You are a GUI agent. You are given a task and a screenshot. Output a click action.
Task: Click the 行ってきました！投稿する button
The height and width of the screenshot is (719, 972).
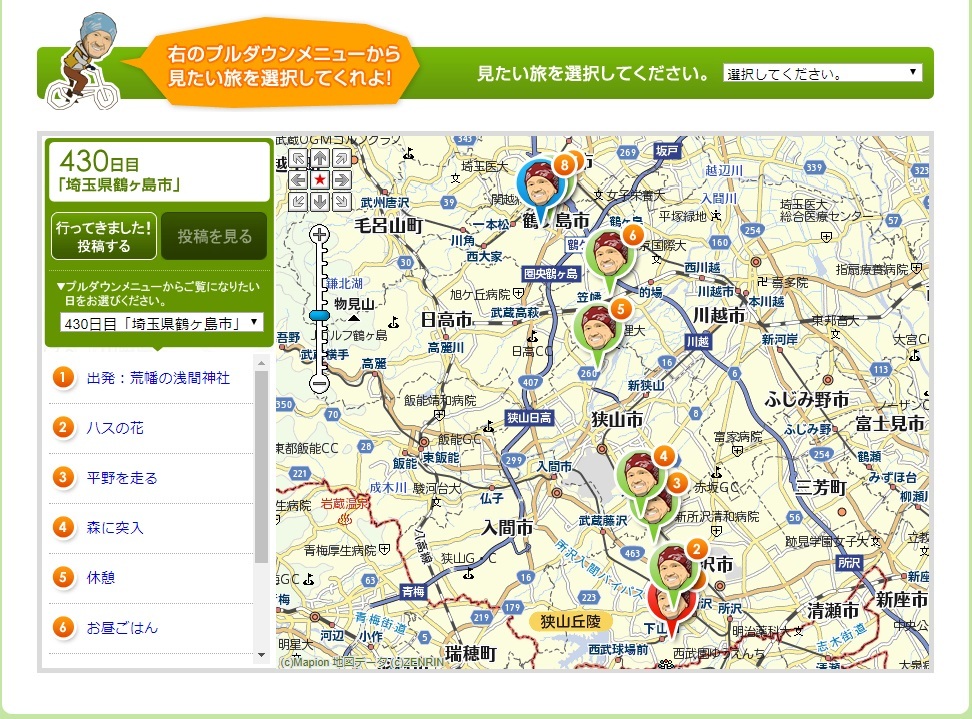click(104, 236)
